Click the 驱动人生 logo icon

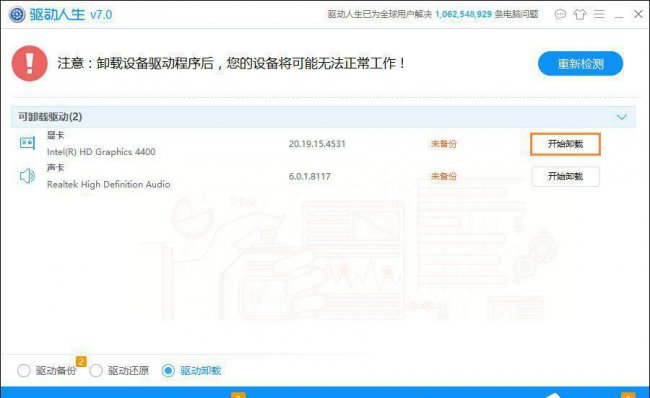(17, 15)
